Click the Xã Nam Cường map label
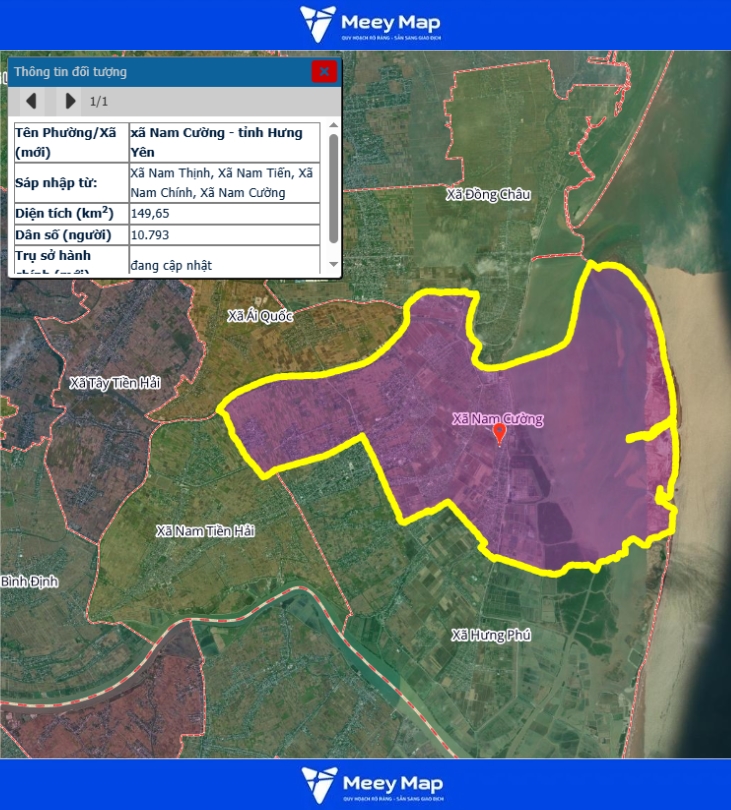The width and height of the screenshot is (731, 810). 497,418
